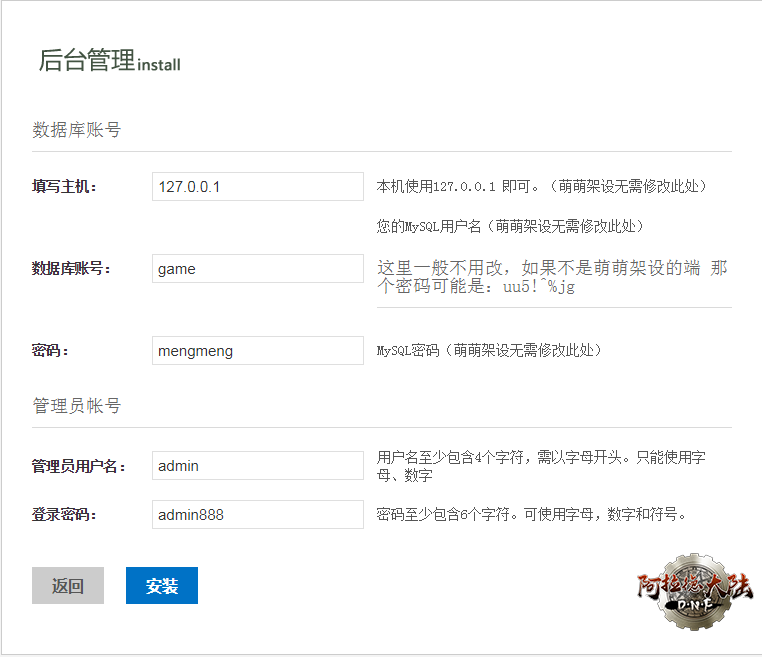
Task: Click the 本机使用127.0.0.1 help text
Action: point(541,187)
